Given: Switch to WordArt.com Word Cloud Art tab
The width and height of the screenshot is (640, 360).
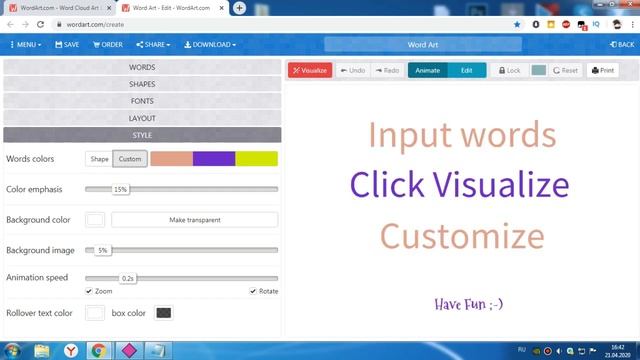Looking at the screenshot, I should coord(59,8).
